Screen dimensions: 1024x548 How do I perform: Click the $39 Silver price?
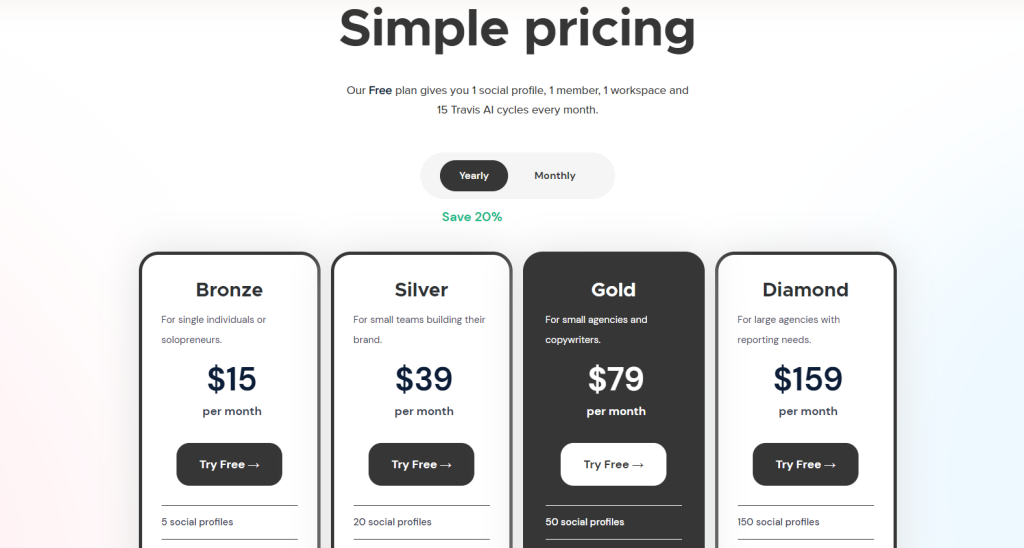coord(423,379)
